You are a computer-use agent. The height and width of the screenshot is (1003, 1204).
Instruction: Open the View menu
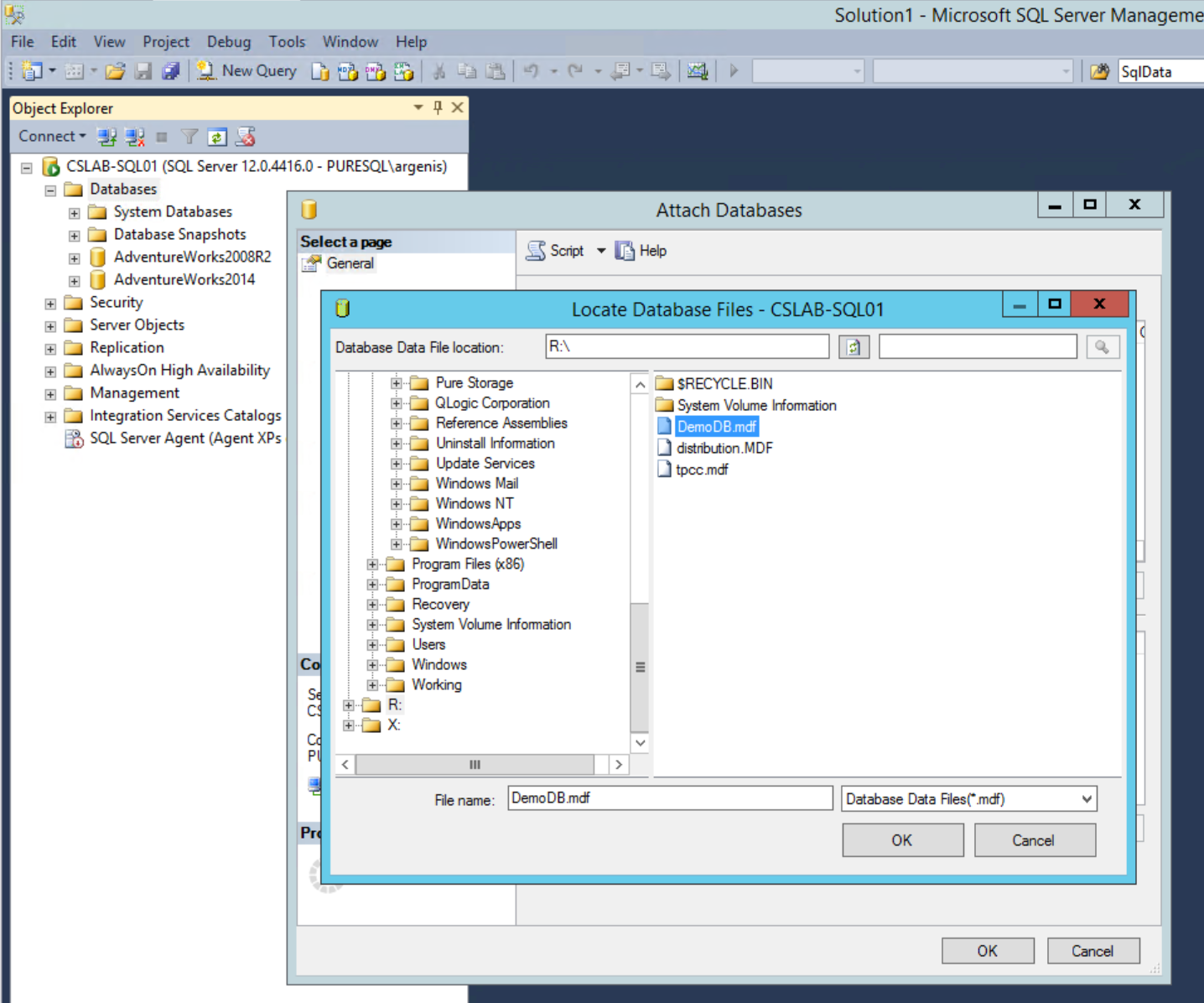(109, 41)
